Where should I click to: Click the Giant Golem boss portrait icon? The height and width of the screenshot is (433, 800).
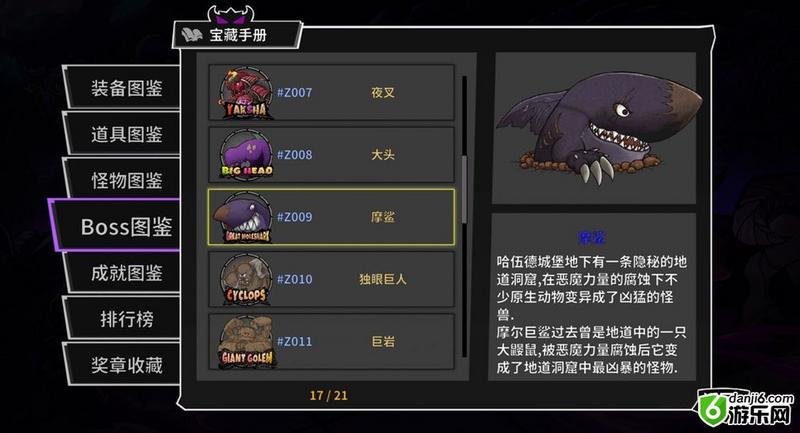point(247,342)
